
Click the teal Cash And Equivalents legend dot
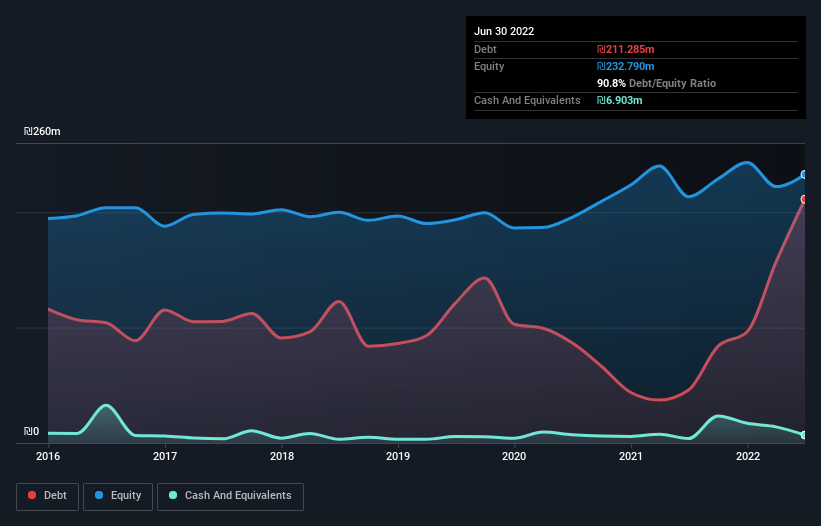[173, 495]
